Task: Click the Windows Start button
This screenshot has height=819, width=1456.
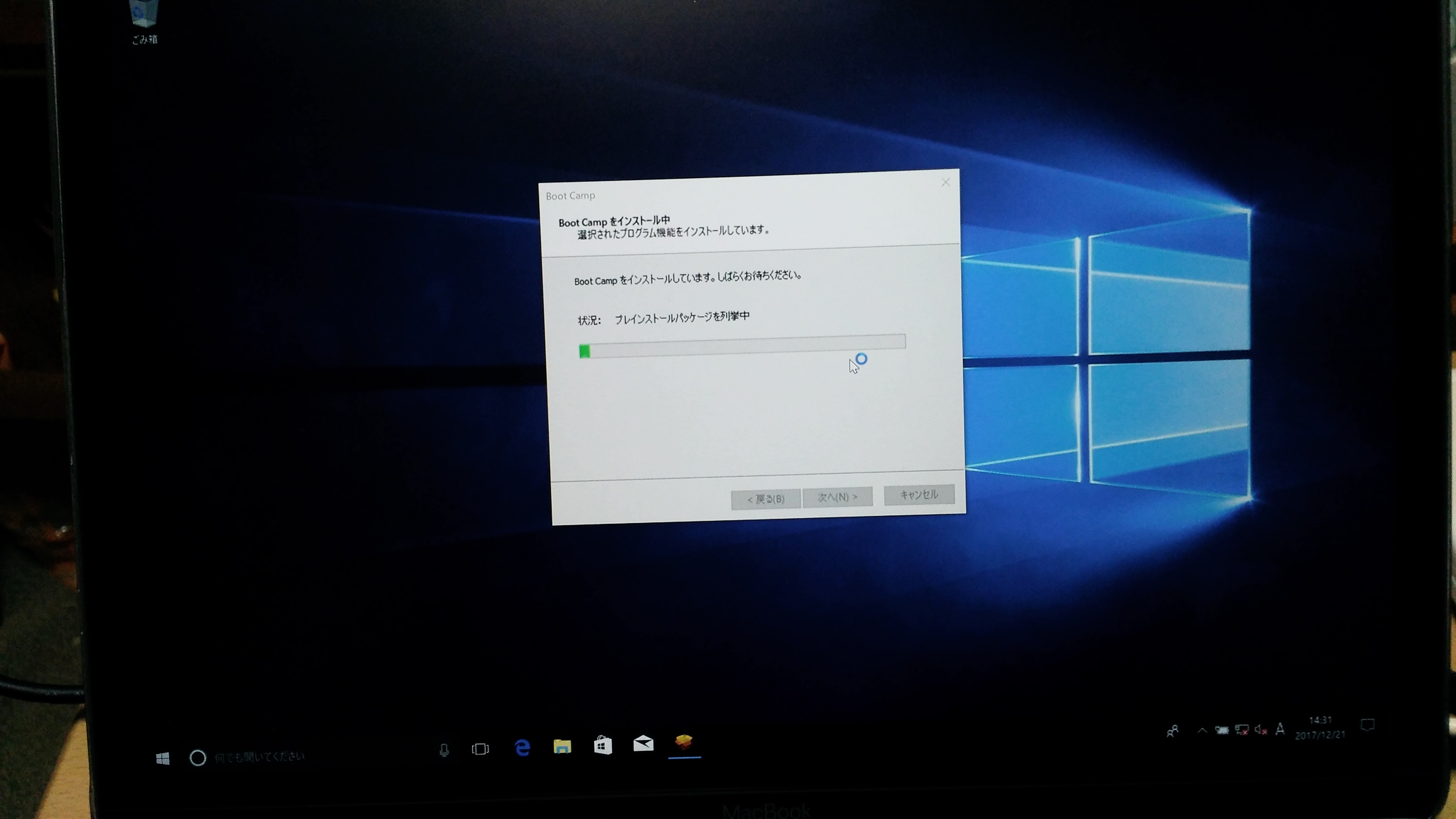Action: click(163, 758)
